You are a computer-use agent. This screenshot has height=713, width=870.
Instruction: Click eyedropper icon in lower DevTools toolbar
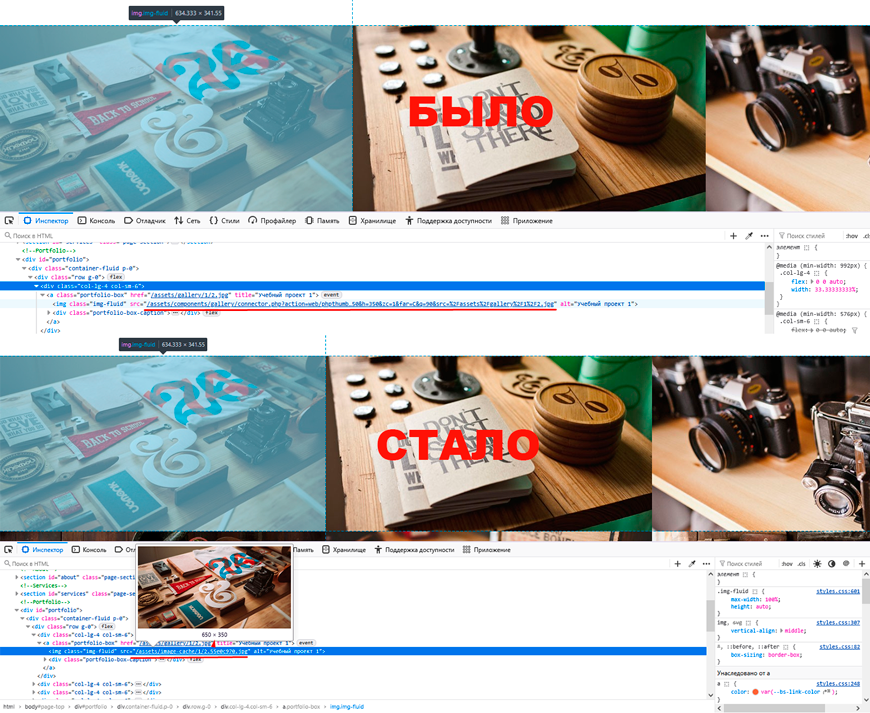pos(692,564)
